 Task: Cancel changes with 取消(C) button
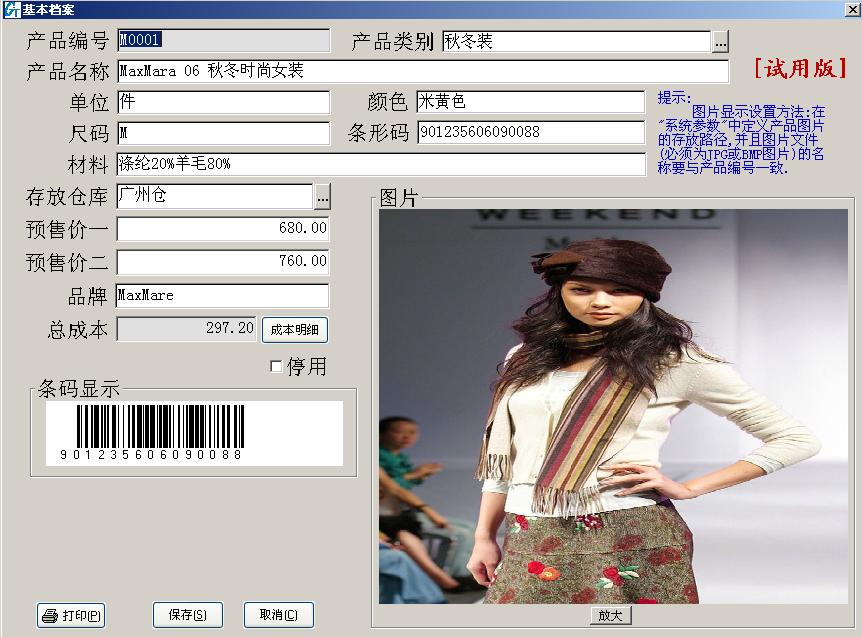(279, 614)
